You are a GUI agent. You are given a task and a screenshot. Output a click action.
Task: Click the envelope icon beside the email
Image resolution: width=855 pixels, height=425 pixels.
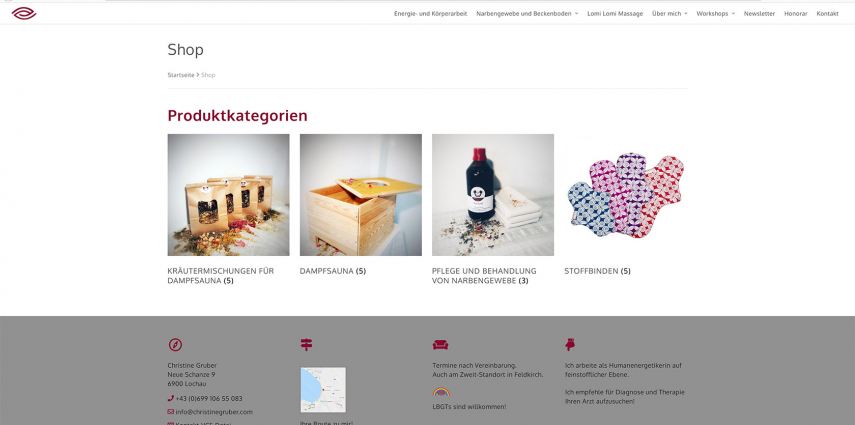[171, 412]
